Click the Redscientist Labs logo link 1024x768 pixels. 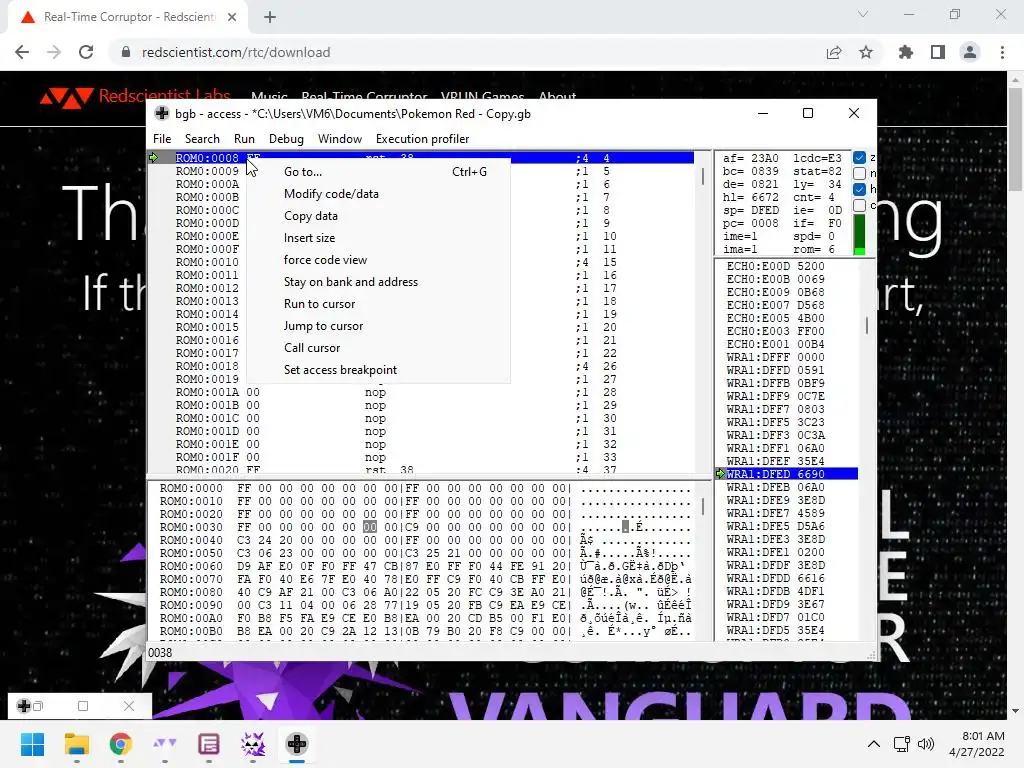(135, 97)
